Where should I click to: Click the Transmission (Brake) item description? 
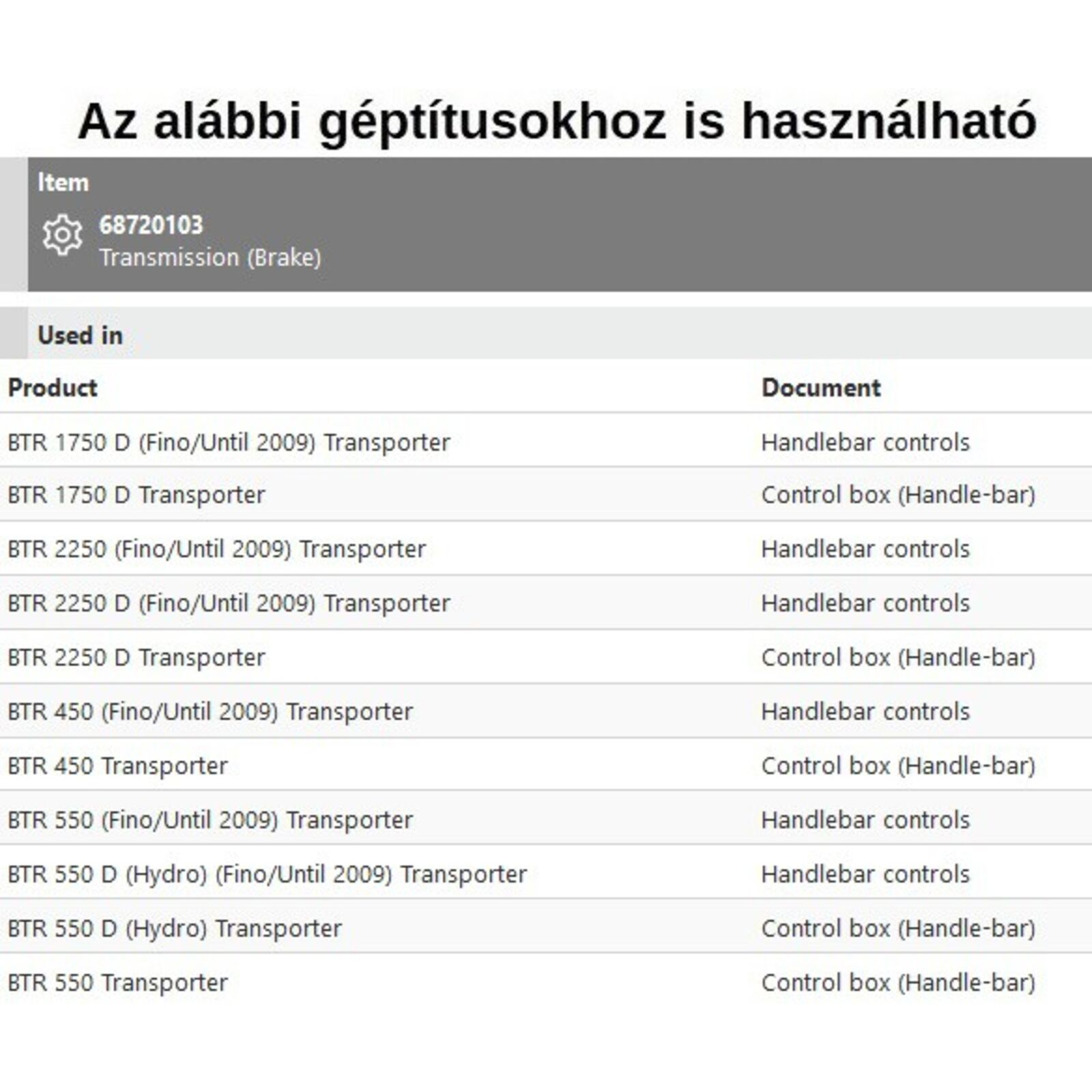(210, 258)
